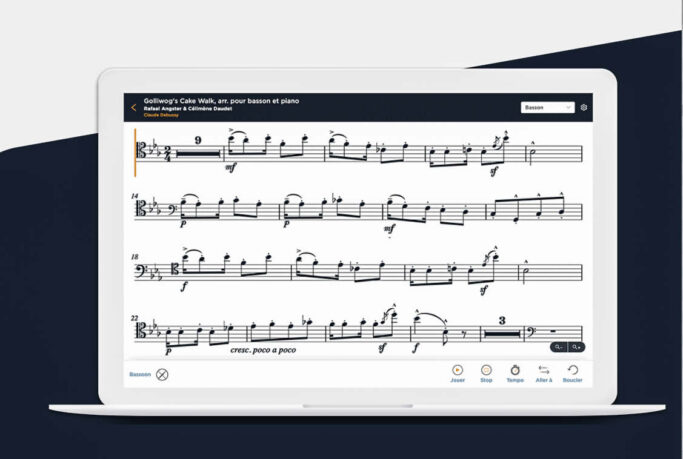Screen dimensions: 683x459
Task: Click measure number 14
Action: pyautogui.click(x=135, y=196)
